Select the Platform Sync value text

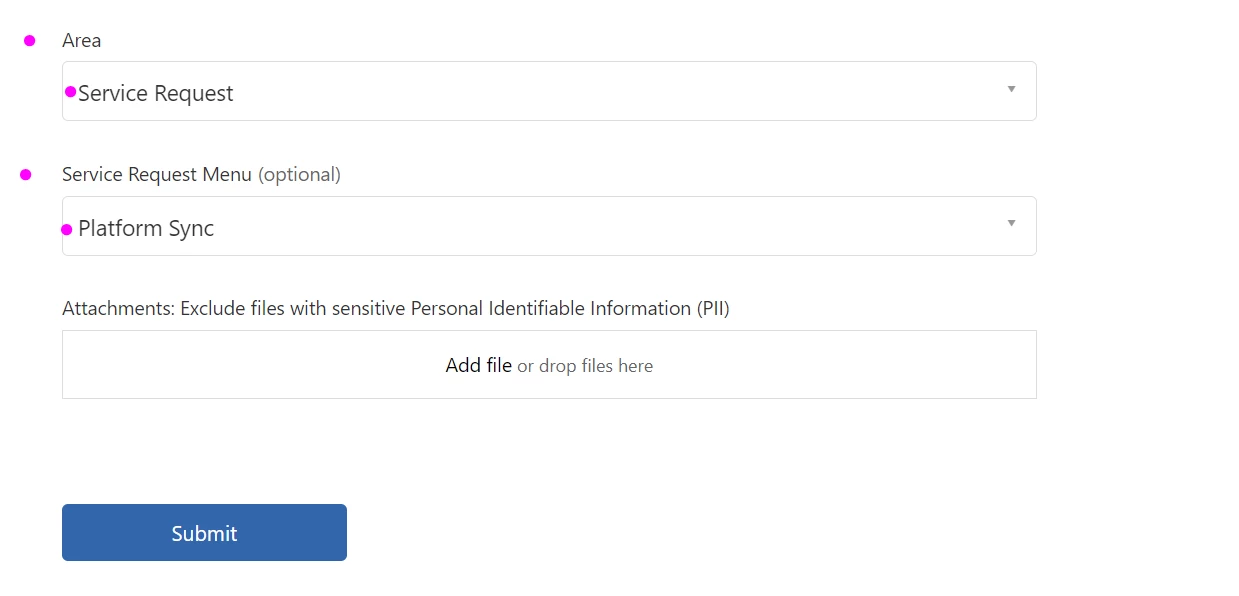coord(146,229)
